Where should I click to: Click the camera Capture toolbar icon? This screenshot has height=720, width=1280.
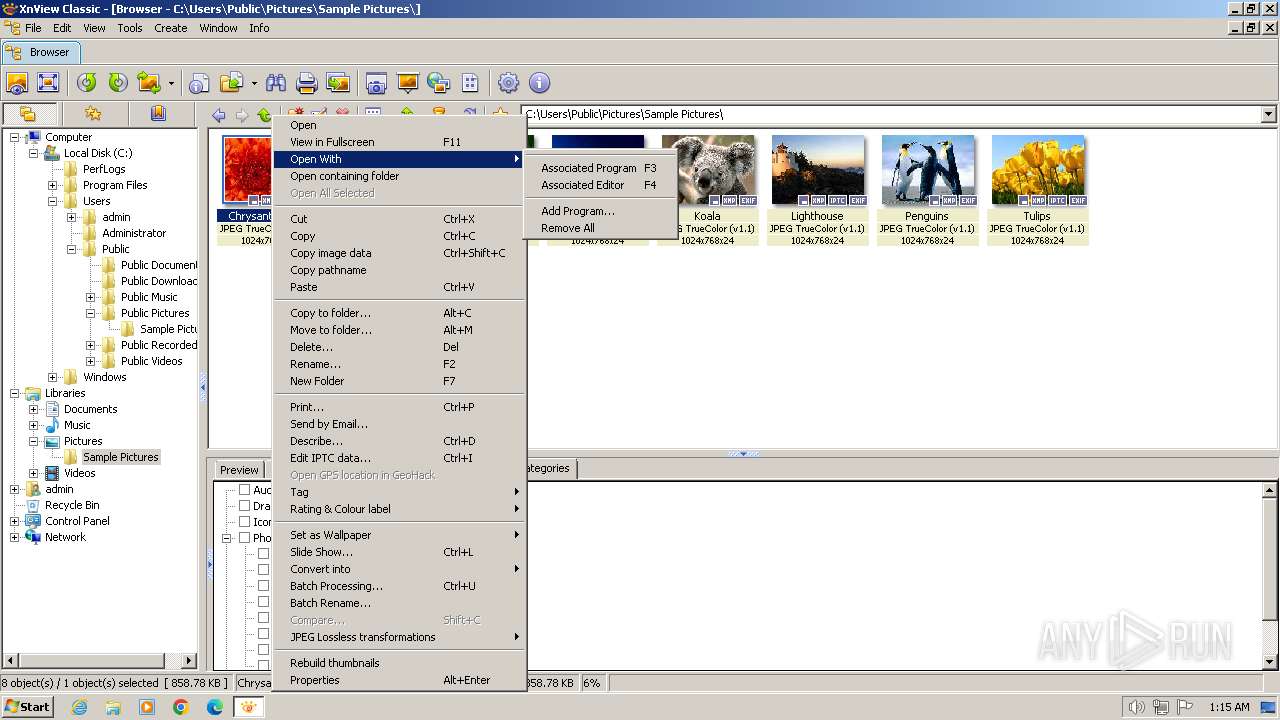pos(376,83)
